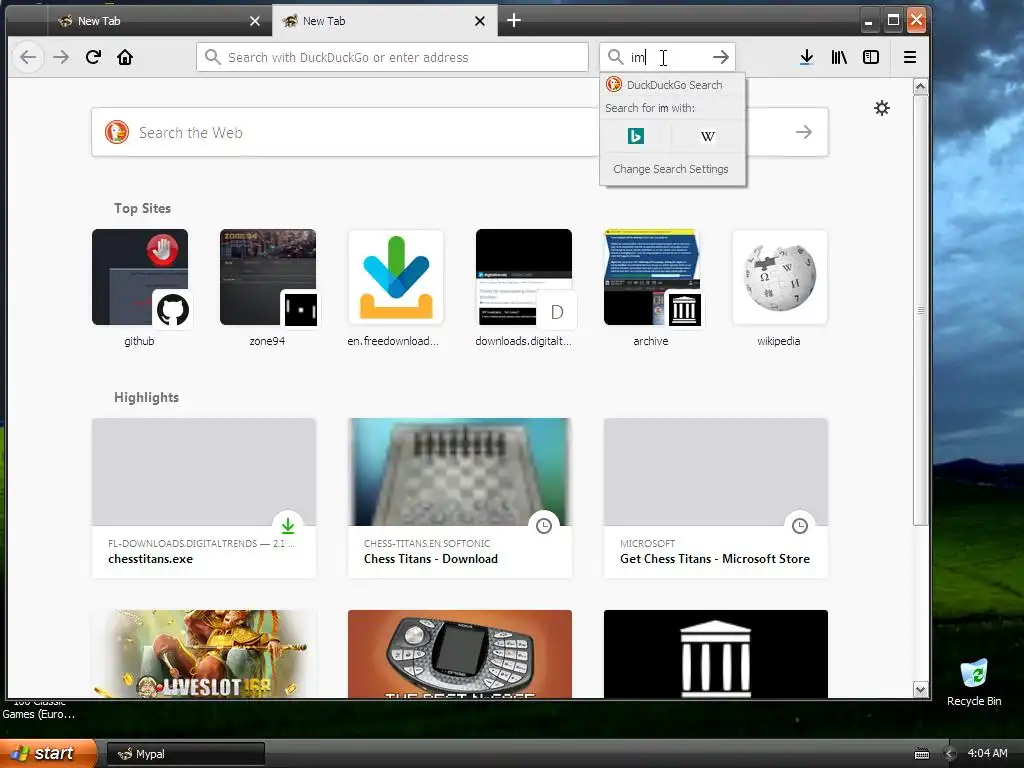Click the Highlights section heading
Viewport: 1024px width, 768px height.
(x=146, y=398)
